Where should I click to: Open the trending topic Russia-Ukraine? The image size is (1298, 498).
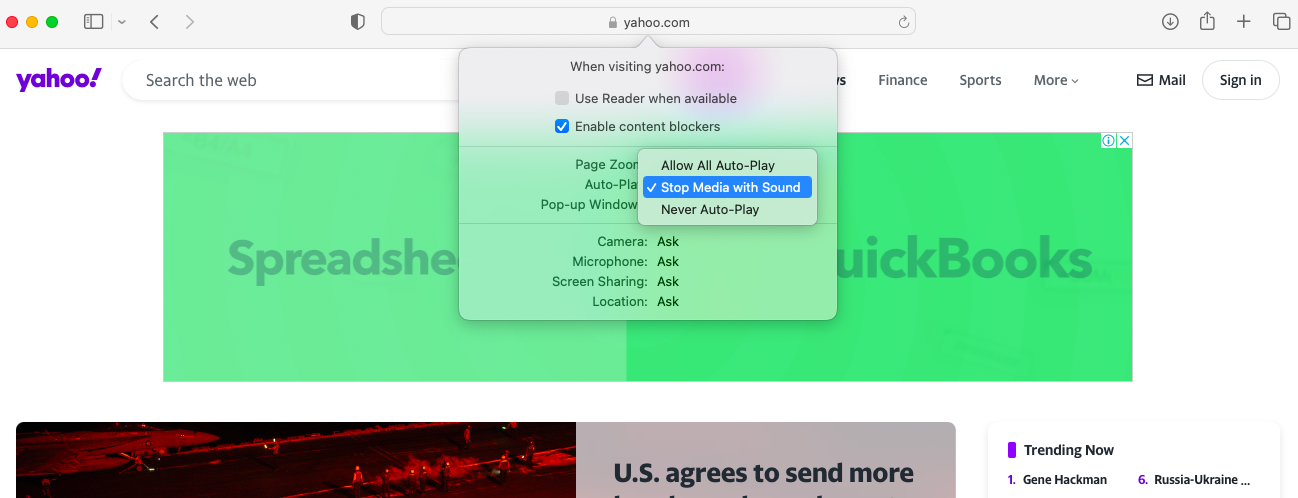1202,479
